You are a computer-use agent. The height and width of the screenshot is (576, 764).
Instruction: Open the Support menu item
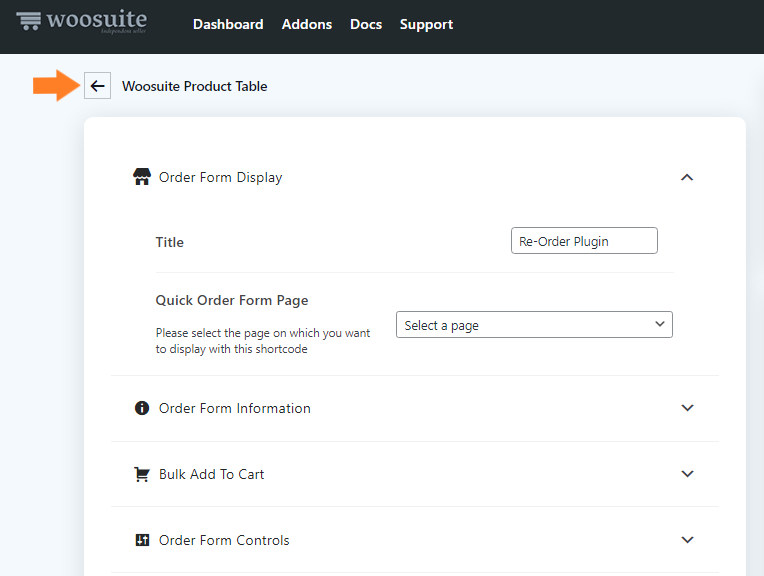pyautogui.click(x=426, y=24)
